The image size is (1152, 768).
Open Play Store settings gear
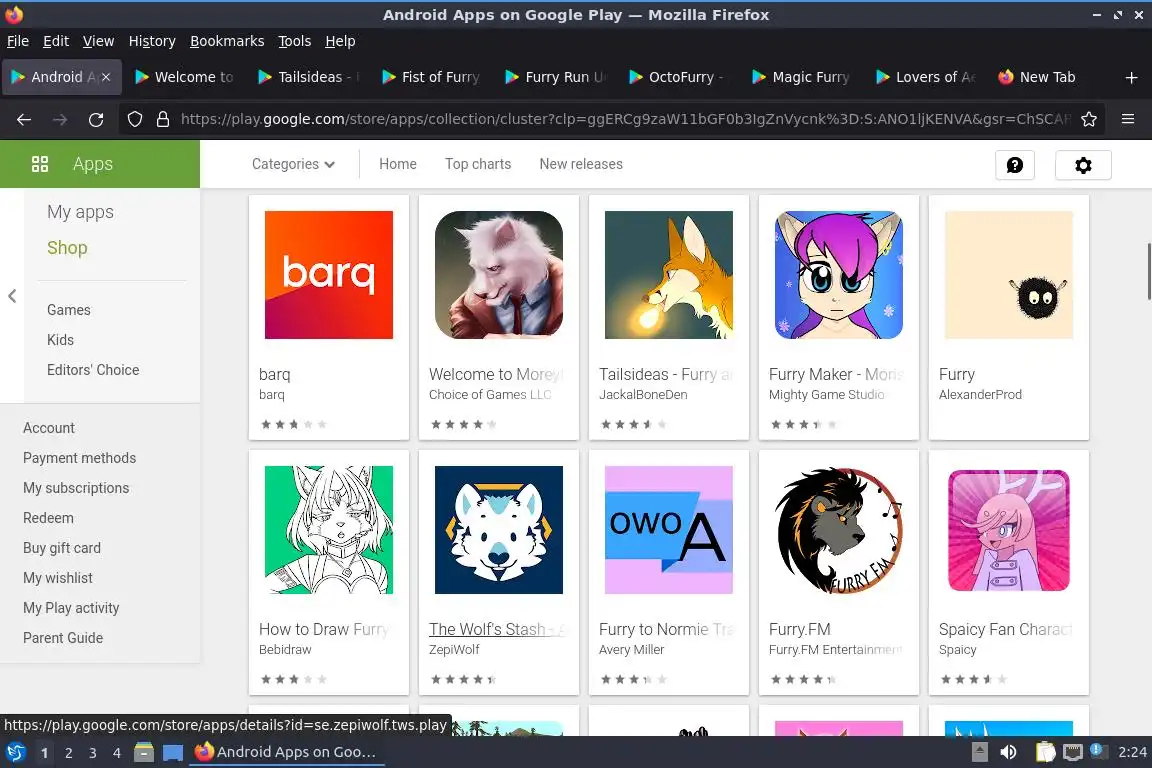pos(1083,165)
